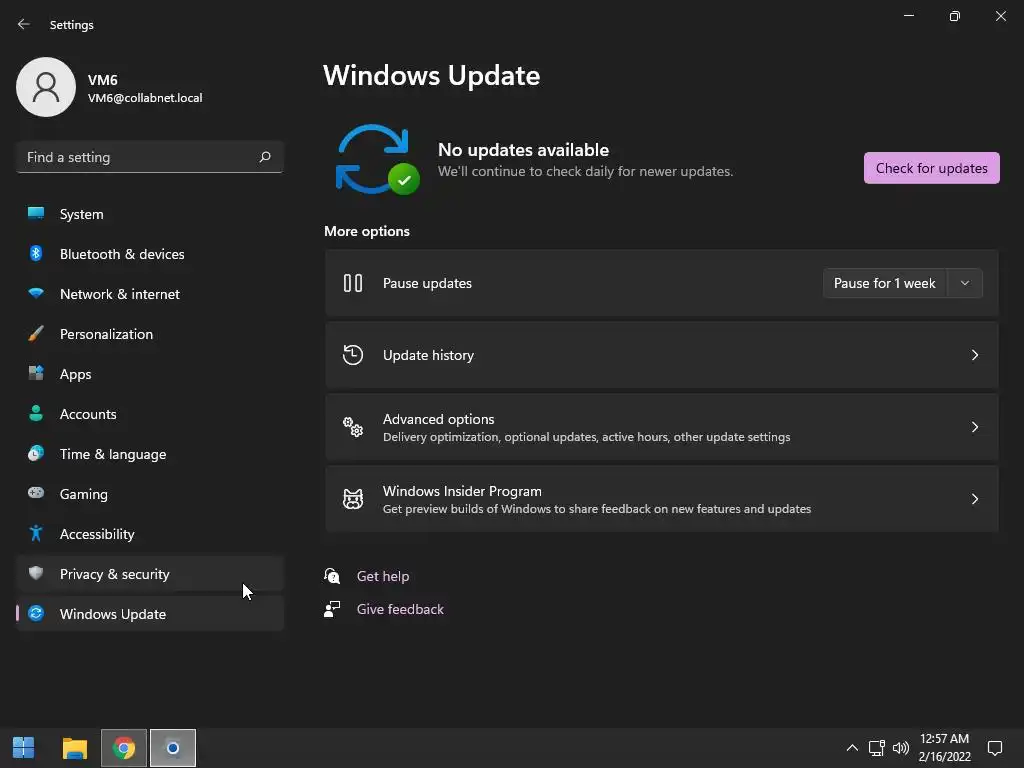
Task: Click the Pause updates label
Action: tap(427, 283)
